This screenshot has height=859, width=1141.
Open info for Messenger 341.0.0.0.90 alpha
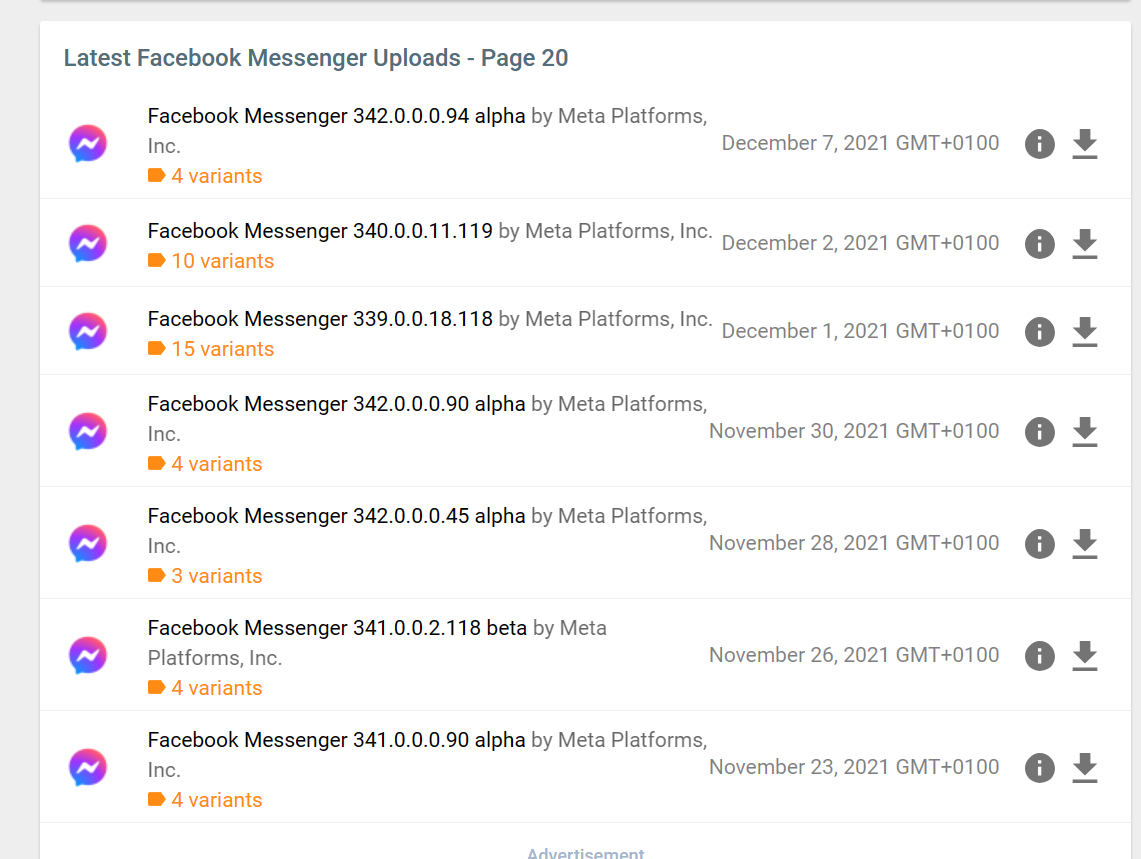(1039, 768)
